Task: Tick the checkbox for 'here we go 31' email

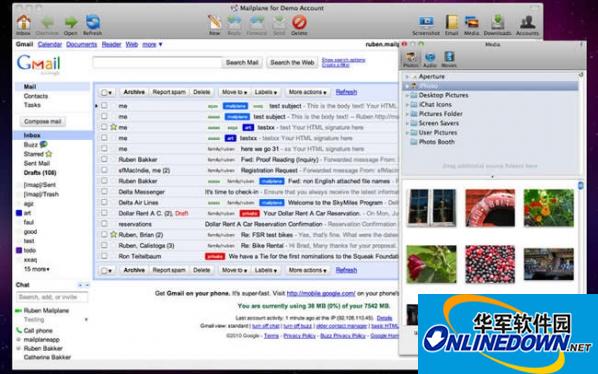Action: [104, 148]
